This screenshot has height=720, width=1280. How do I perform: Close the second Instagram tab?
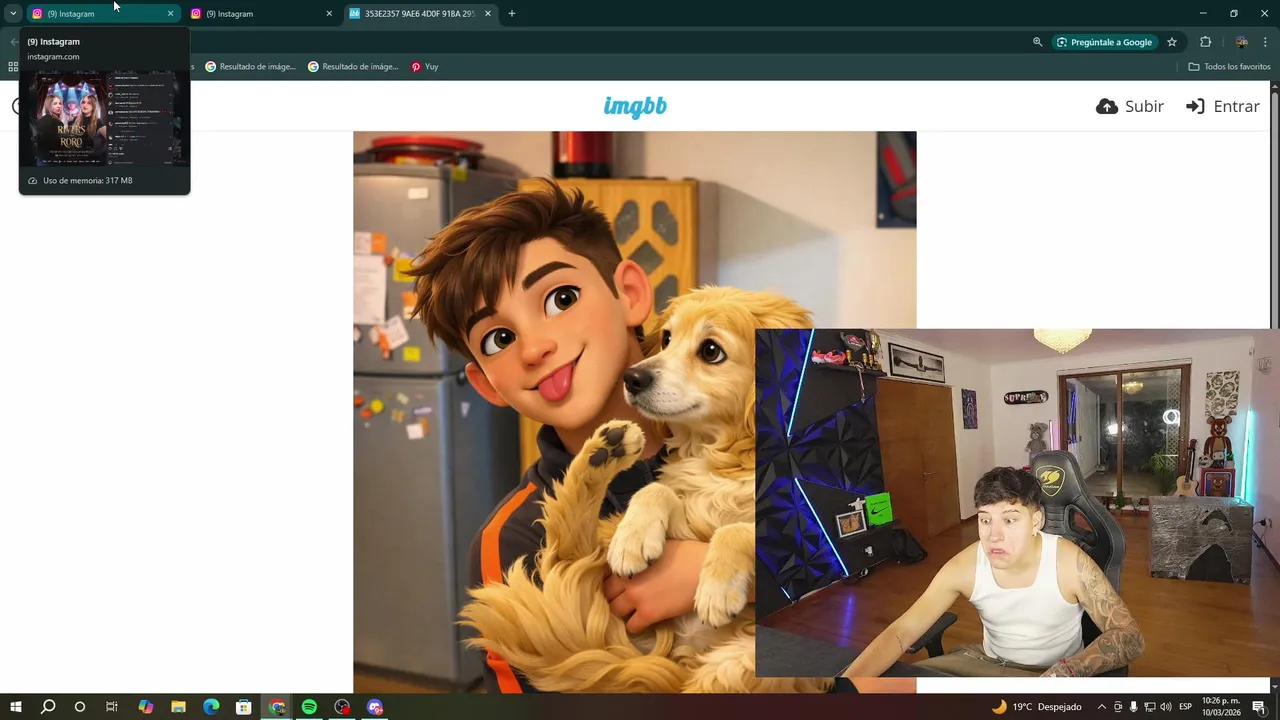pyautogui.click(x=329, y=14)
